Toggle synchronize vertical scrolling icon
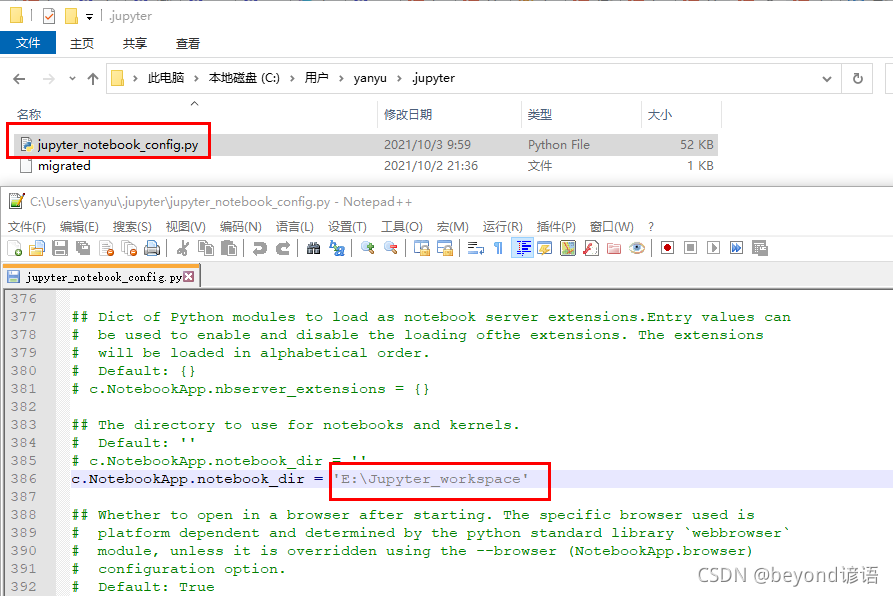The image size is (893, 596). point(421,248)
